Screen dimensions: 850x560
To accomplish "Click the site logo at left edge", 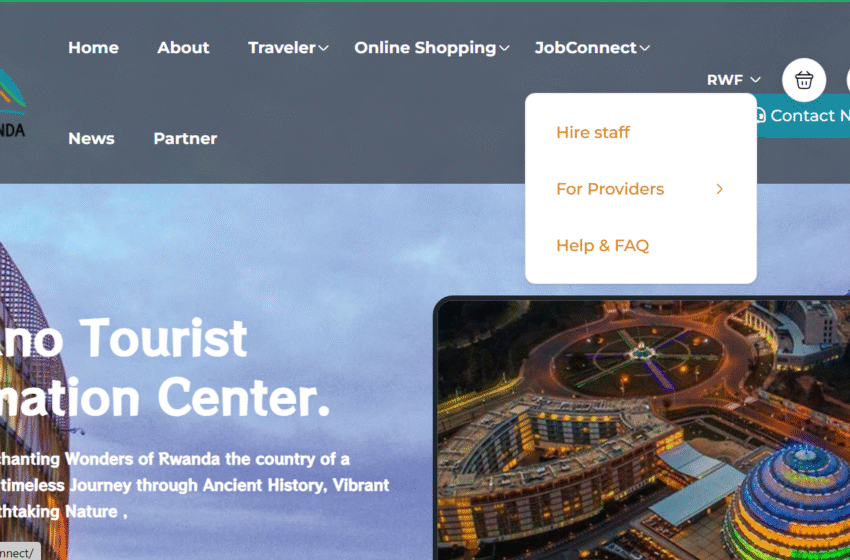I will click(12, 103).
